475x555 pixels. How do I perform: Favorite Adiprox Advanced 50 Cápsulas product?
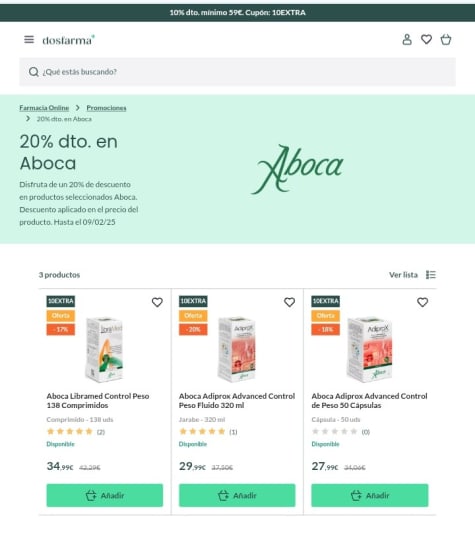coord(422,302)
